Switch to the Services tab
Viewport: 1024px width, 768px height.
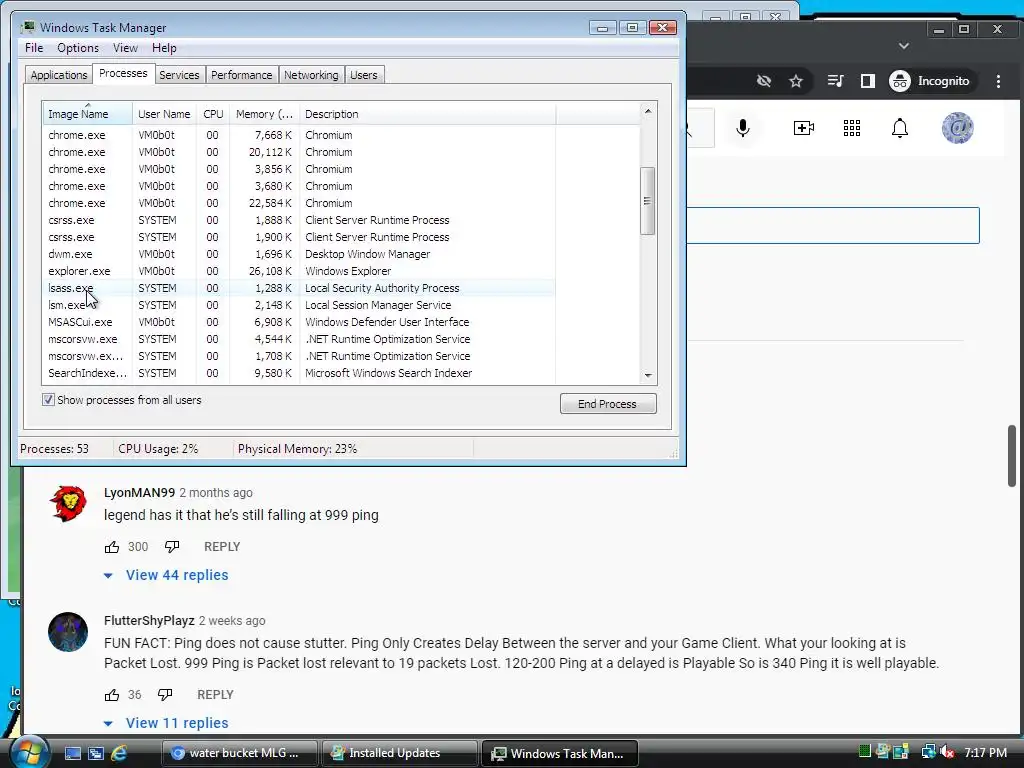pos(179,74)
